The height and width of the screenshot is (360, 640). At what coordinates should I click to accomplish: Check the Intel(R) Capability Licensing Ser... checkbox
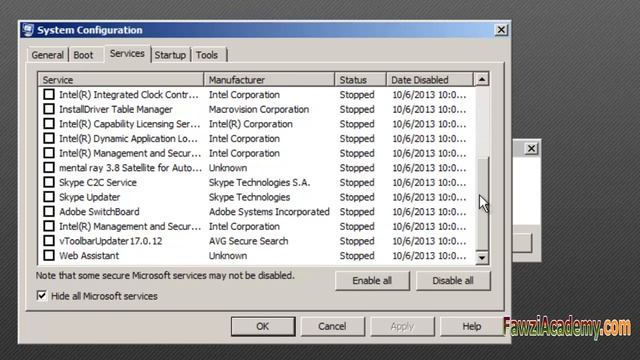pos(49,124)
